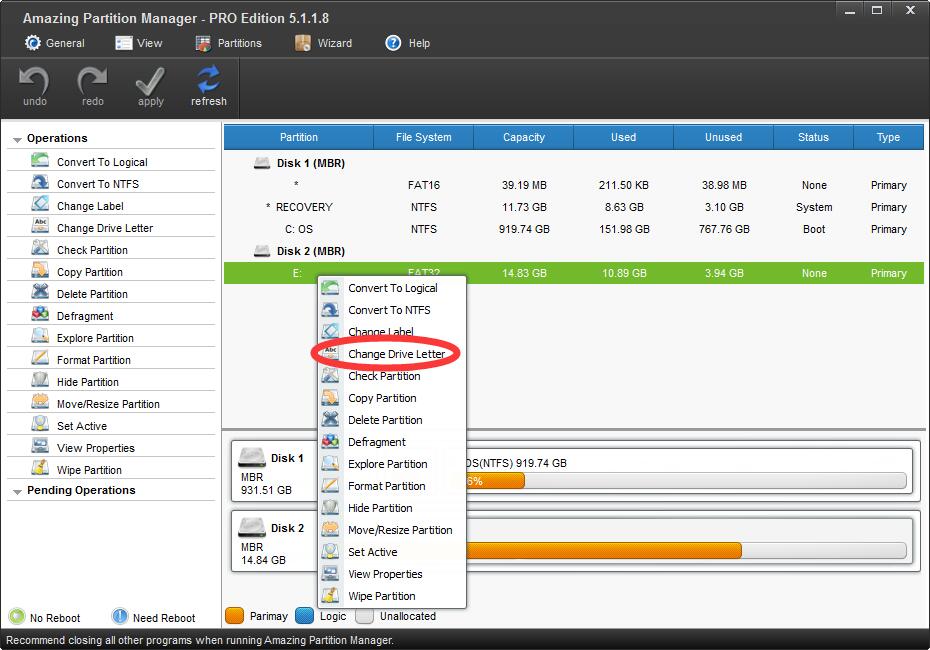Click the Delete Partition sidebar icon
Viewport: 930px width, 650px height.
point(40,292)
